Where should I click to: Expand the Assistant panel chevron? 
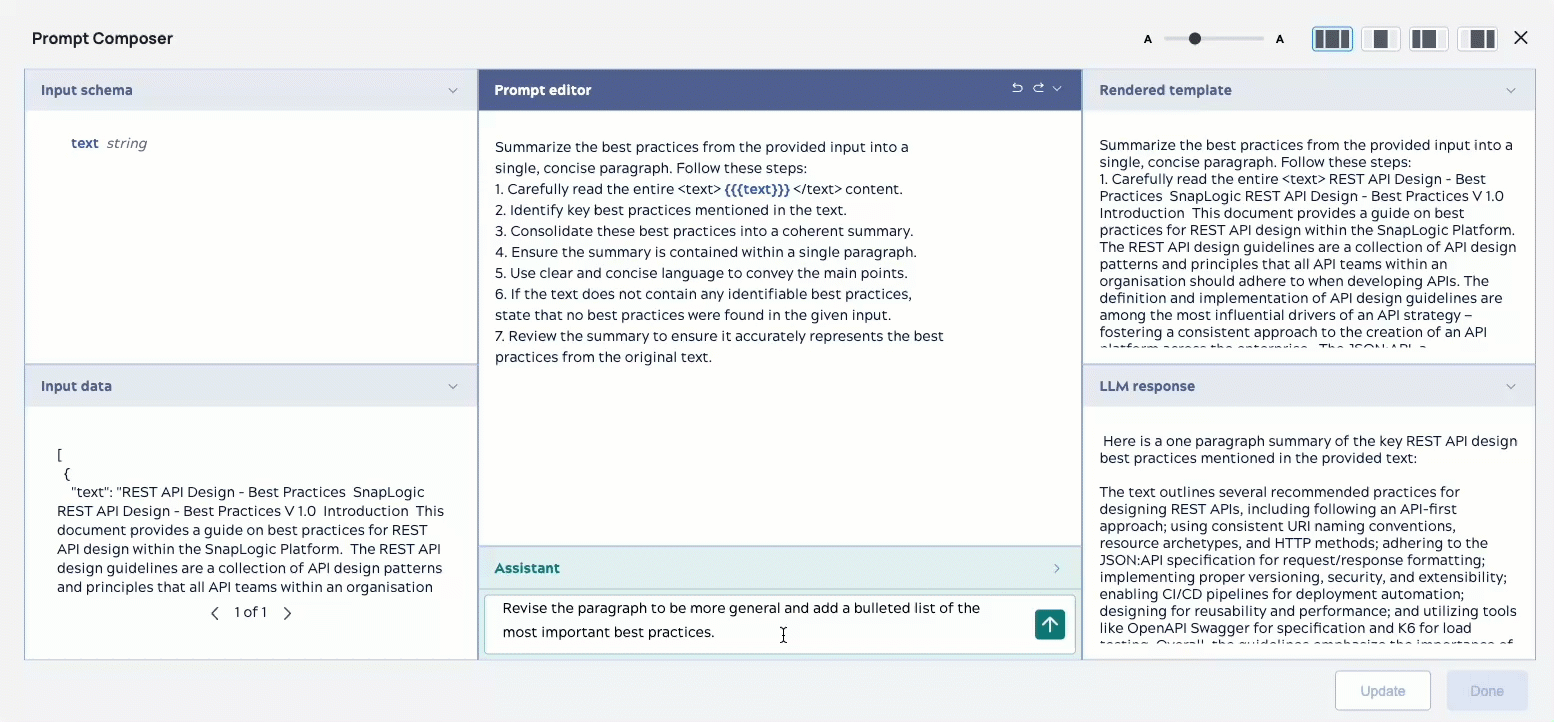click(x=1057, y=568)
